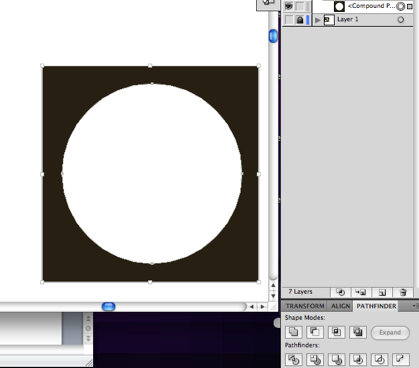The image size is (419, 368).
Task: Click the Unite shape mode icon
Action: (x=294, y=332)
